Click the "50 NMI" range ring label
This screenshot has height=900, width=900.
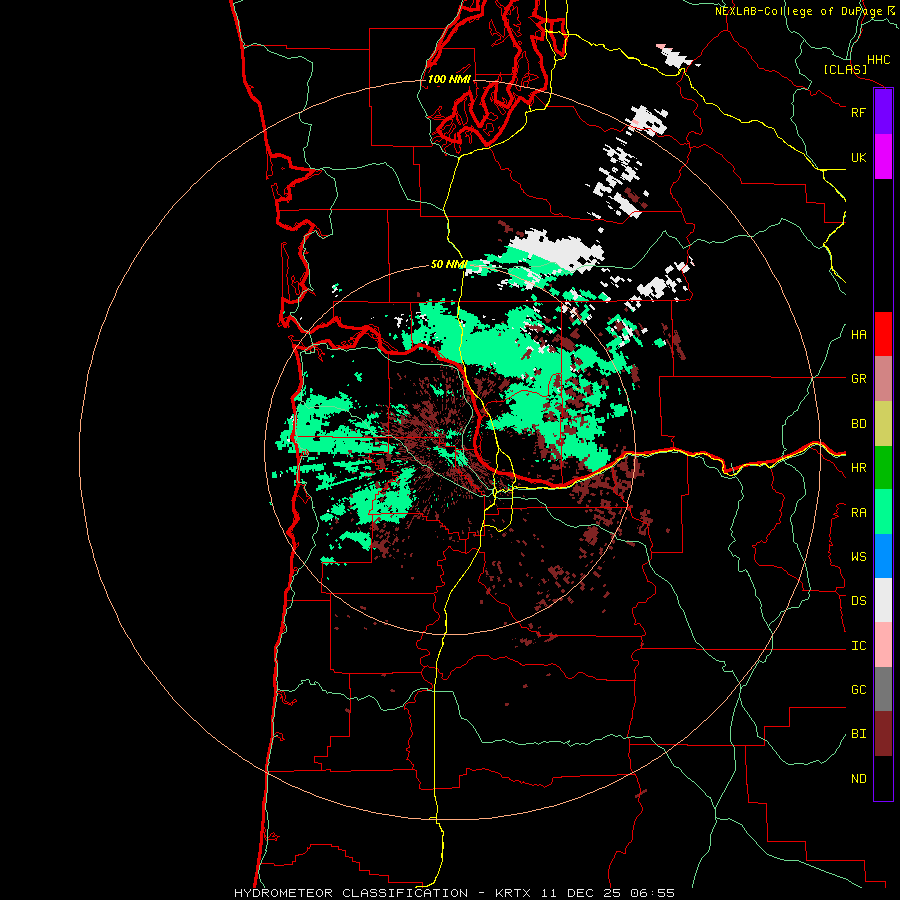pos(449,264)
